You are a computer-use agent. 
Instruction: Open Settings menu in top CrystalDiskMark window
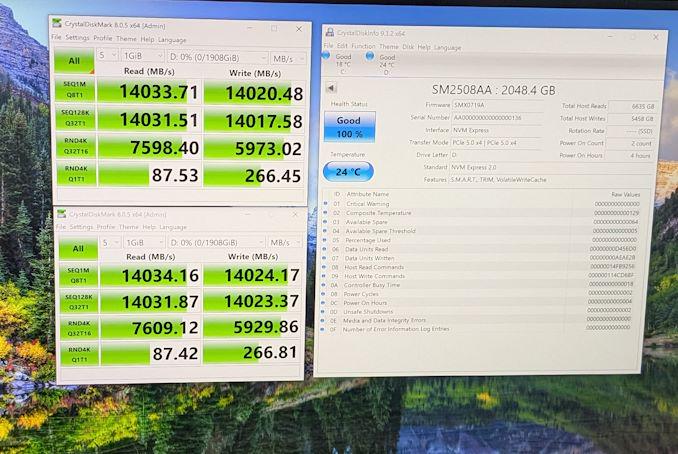[77, 39]
